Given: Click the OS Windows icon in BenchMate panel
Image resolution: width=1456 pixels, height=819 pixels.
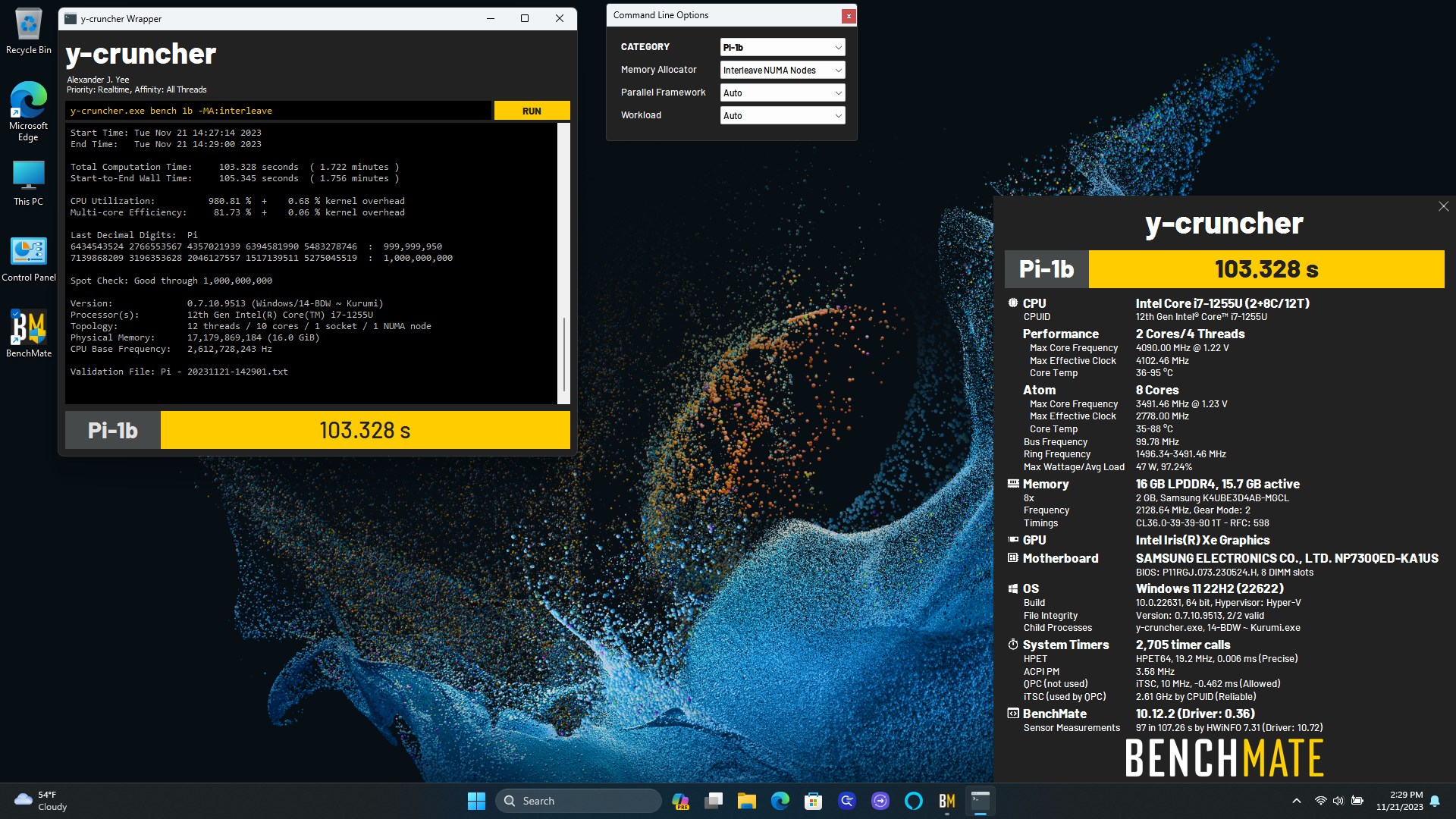Looking at the screenshot, I should pos(1013,588).
